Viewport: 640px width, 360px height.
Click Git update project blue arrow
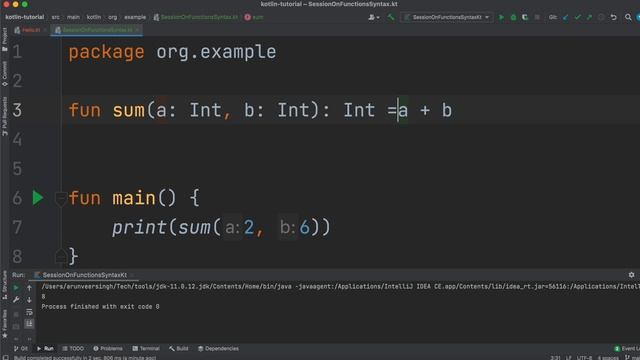[x=566, y=17]
